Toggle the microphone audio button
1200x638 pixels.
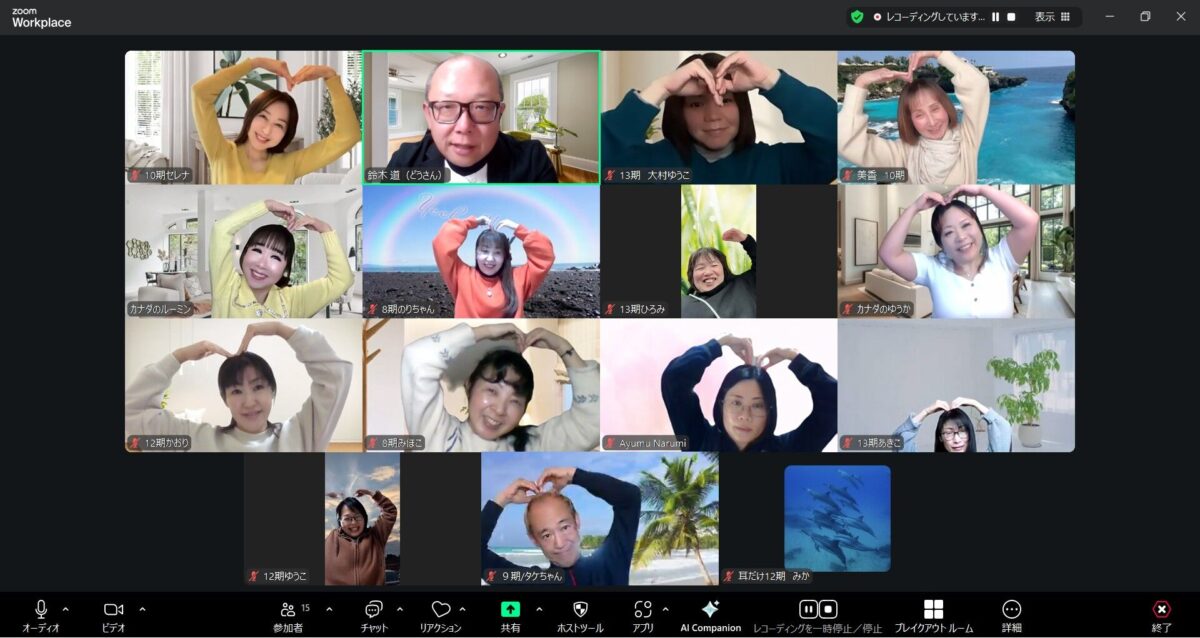coord(41,609)
